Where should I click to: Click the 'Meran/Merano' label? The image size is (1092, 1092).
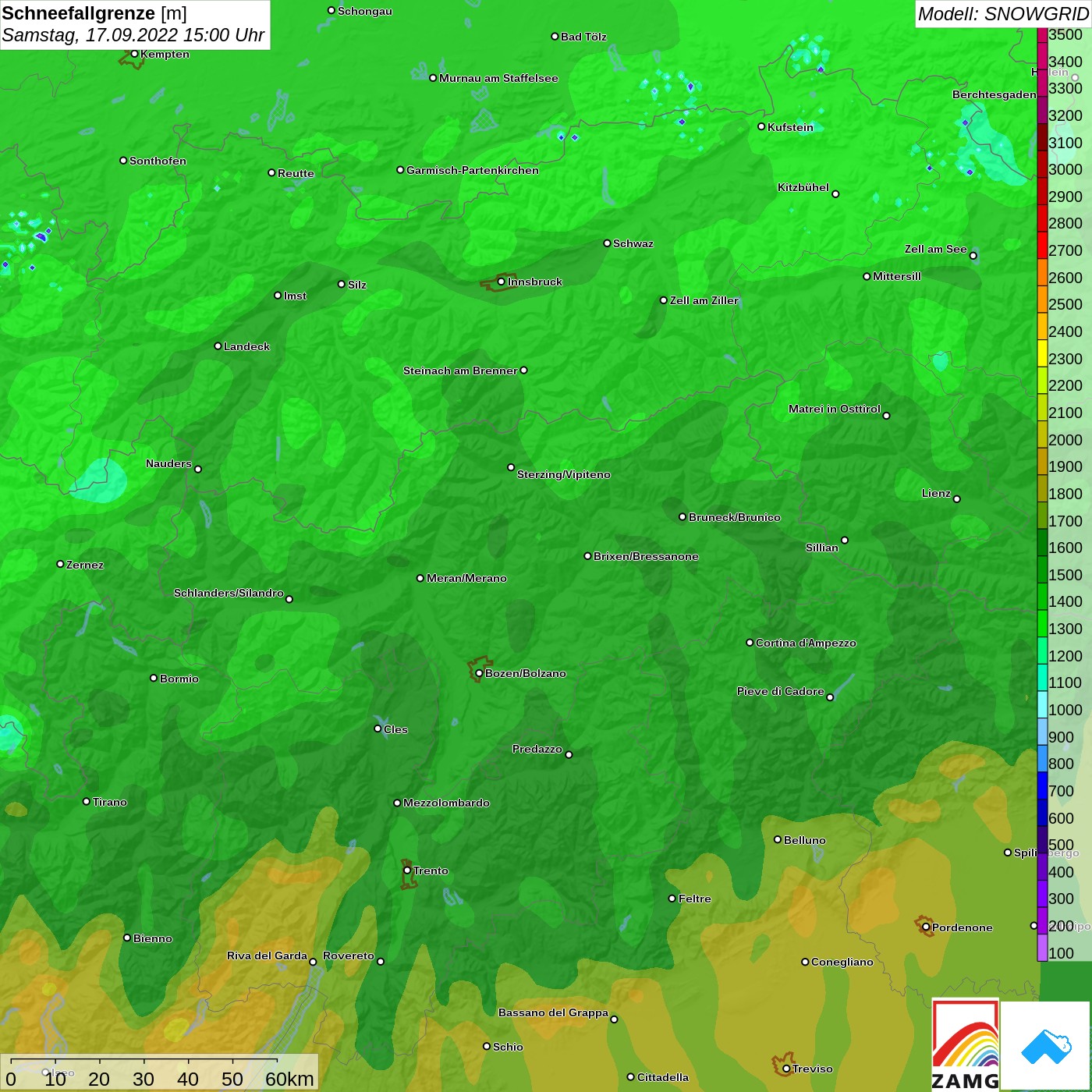point(466,578)
